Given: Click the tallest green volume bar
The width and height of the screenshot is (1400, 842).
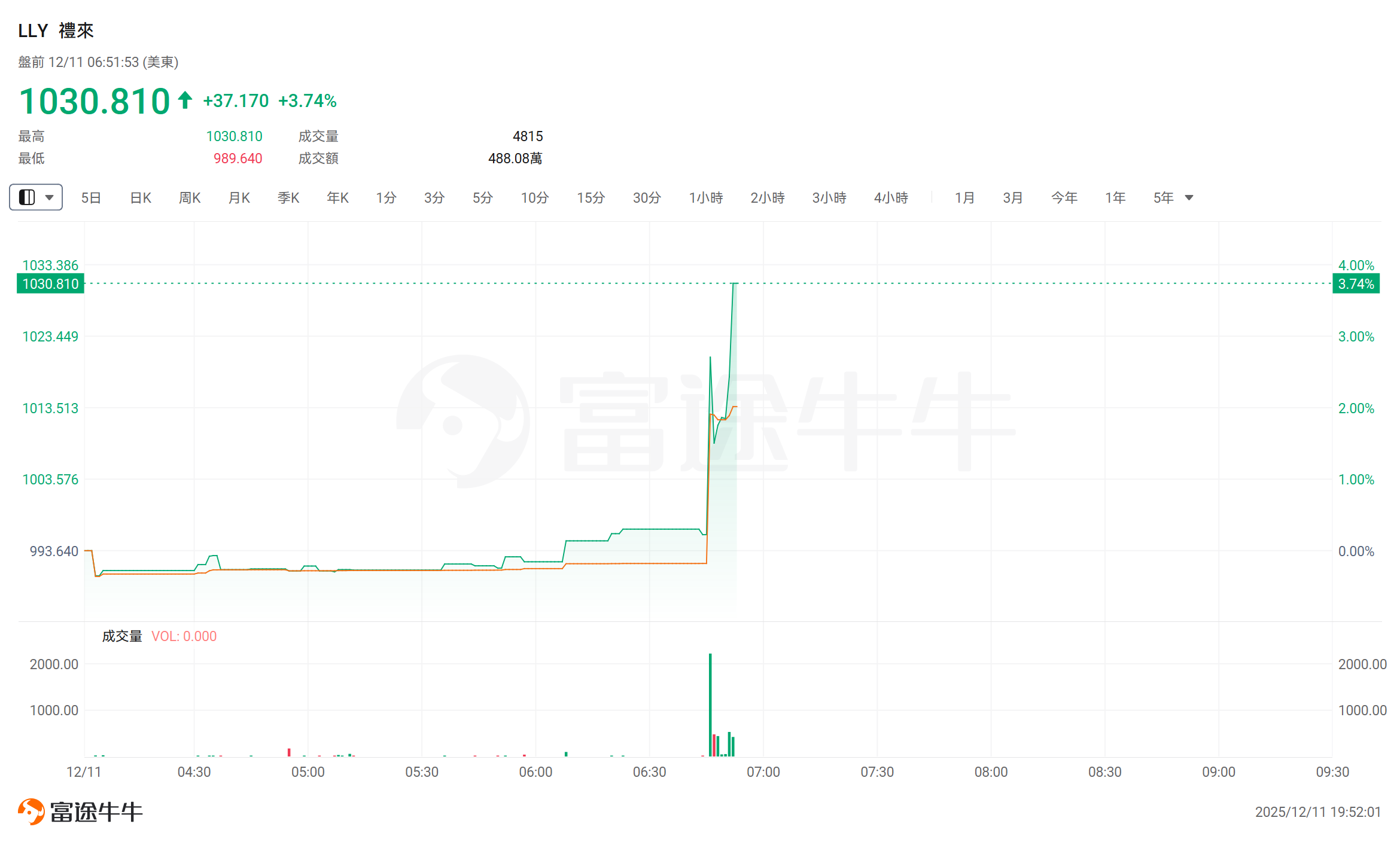Looking at the screenshot, I should click(x=710, y=706).
